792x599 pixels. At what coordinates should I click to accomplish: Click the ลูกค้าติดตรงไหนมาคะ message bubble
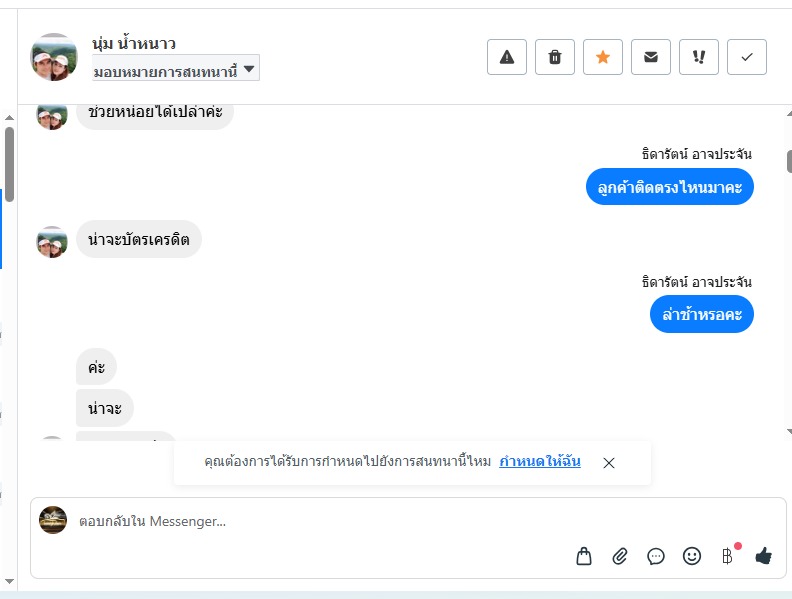(669, 187)
